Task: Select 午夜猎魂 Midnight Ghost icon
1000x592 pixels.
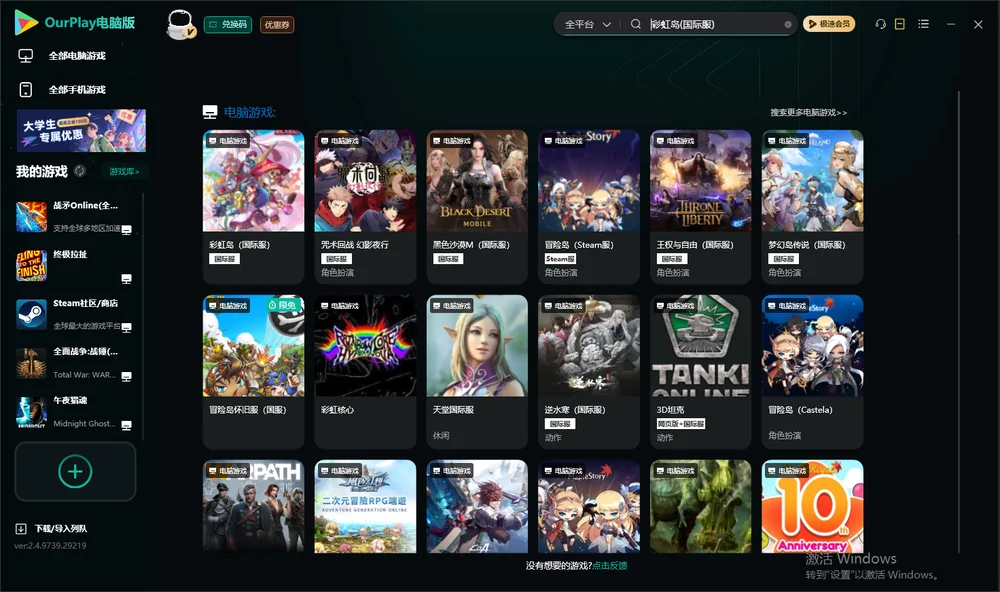Action: coord(31,412)
